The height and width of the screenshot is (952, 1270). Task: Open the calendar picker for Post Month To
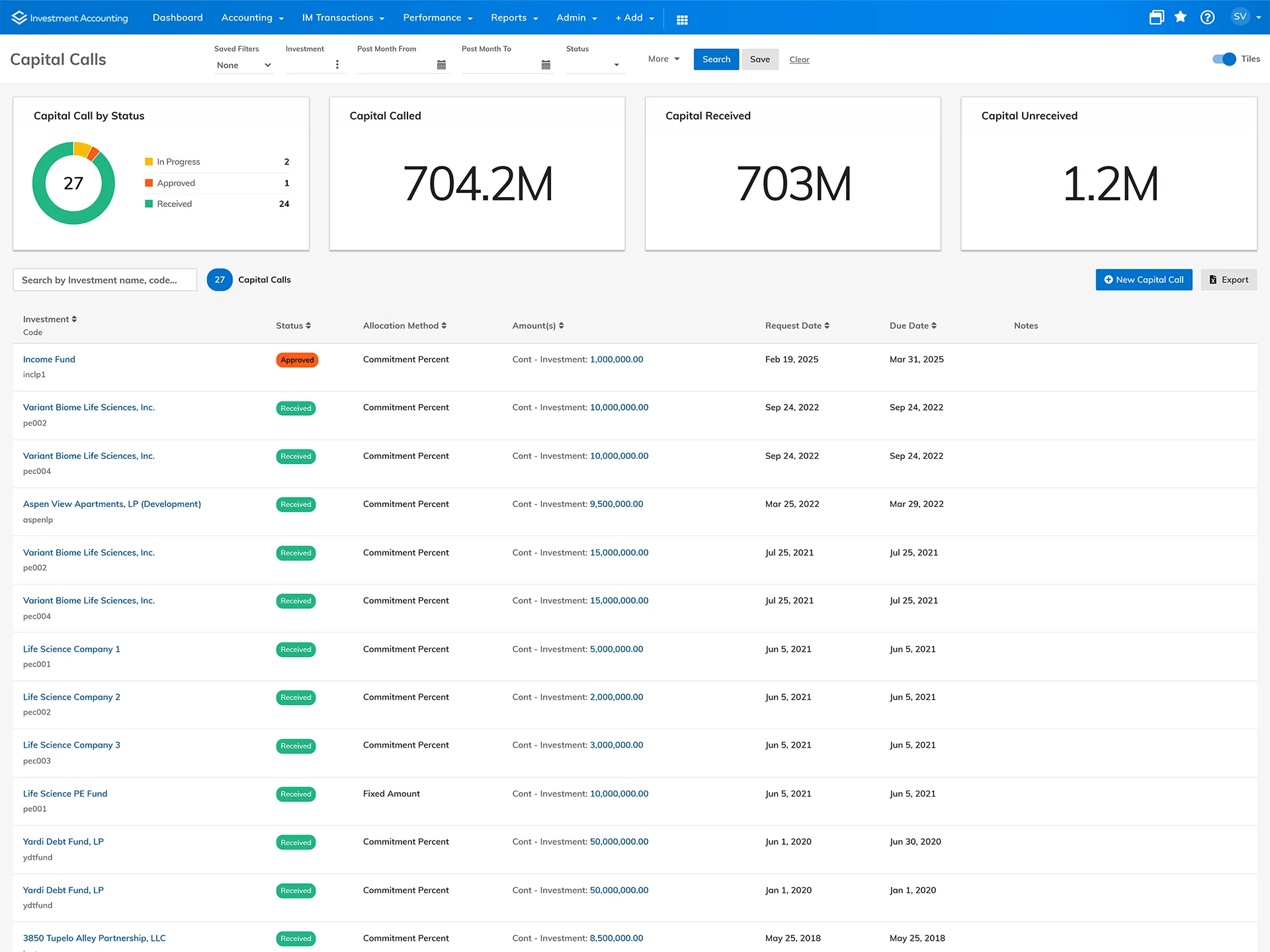pos(546,64)
